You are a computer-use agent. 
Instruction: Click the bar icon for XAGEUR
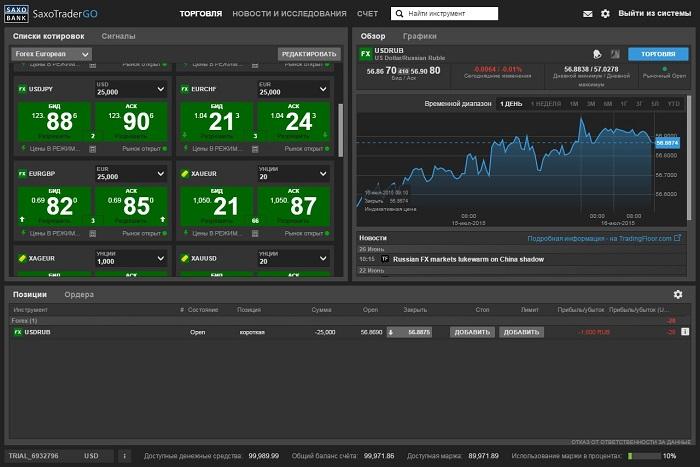pos(22,258)
